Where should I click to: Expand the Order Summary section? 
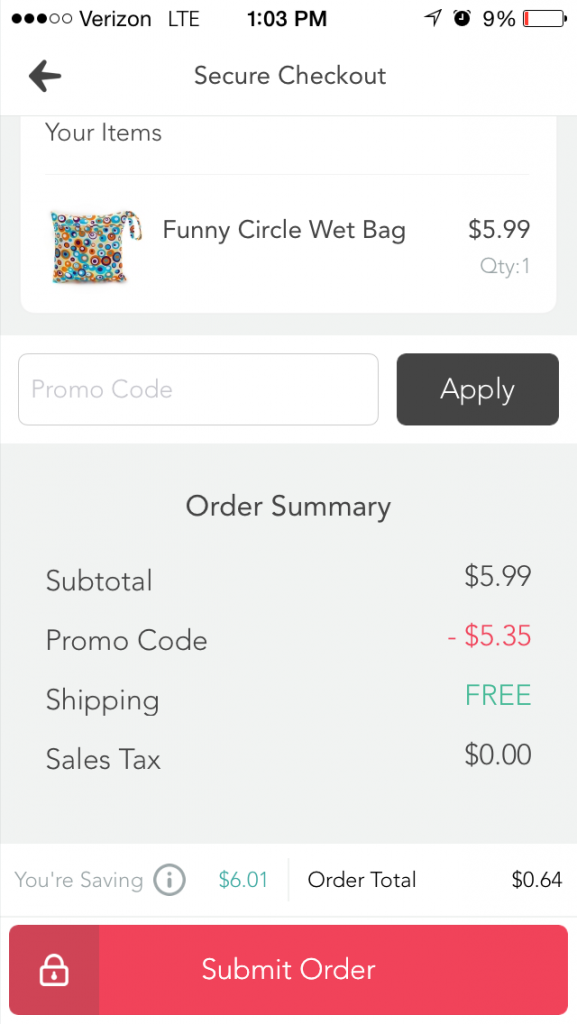tap(288, 506)
